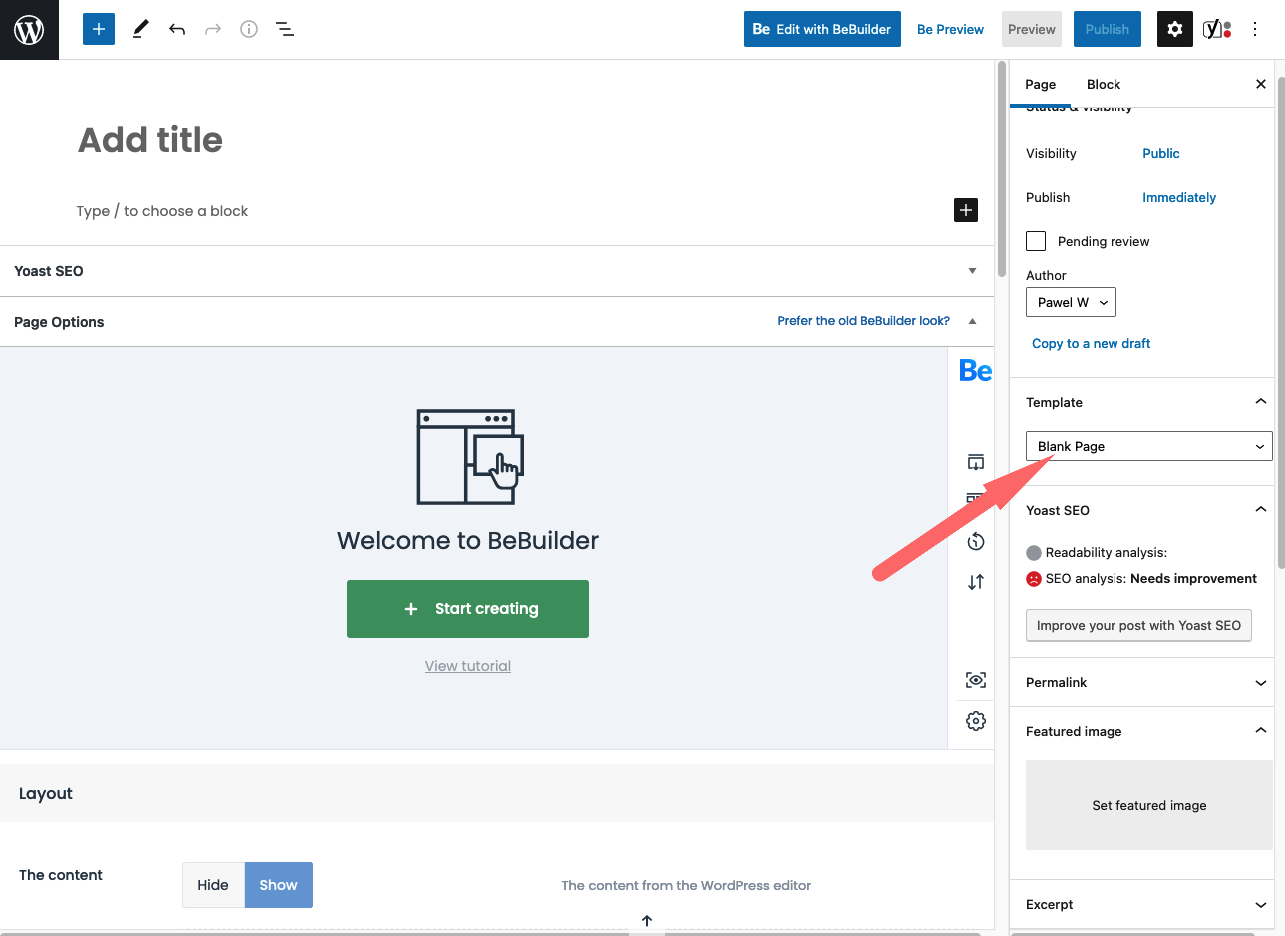Toggle the Settings gear in top bar
The width and height of the screenshot is (1285, 936).
(x=1175, y=29)
